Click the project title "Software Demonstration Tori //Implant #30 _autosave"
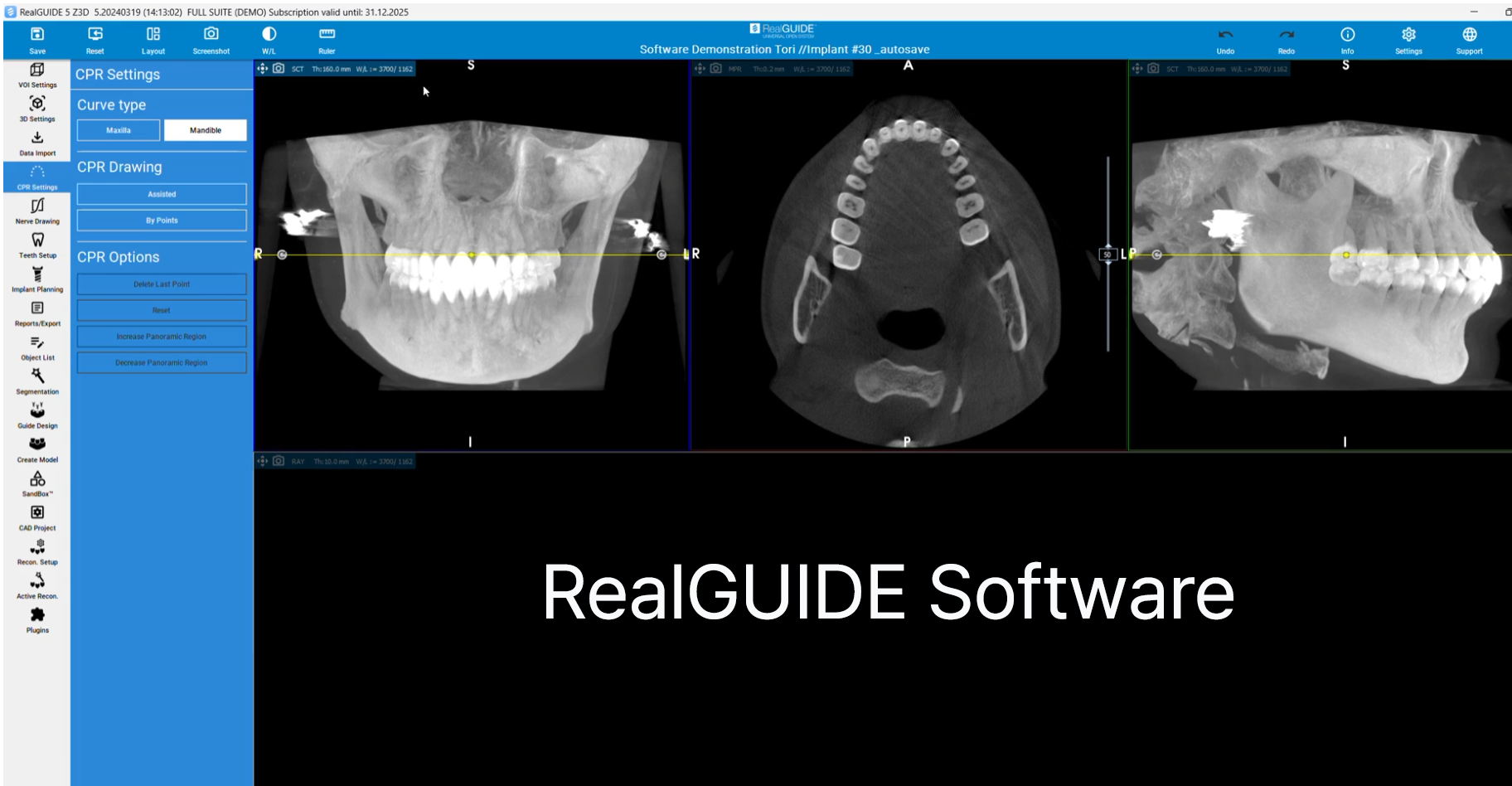1512x786 pixels. point(784,50)
